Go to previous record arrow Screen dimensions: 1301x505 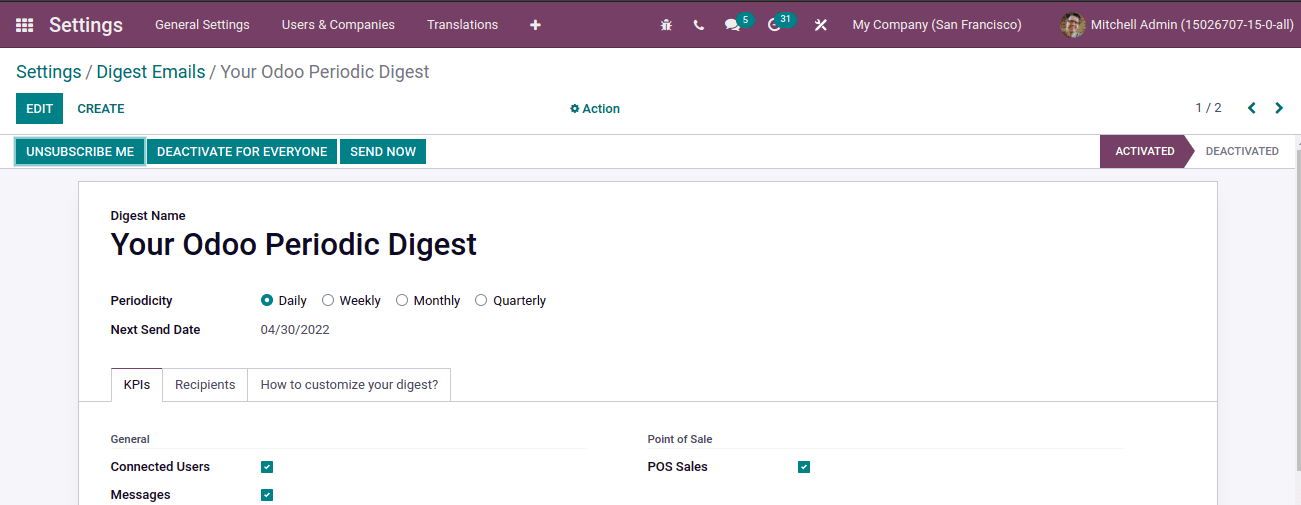pyautogui.click(x=1251, y=108)
